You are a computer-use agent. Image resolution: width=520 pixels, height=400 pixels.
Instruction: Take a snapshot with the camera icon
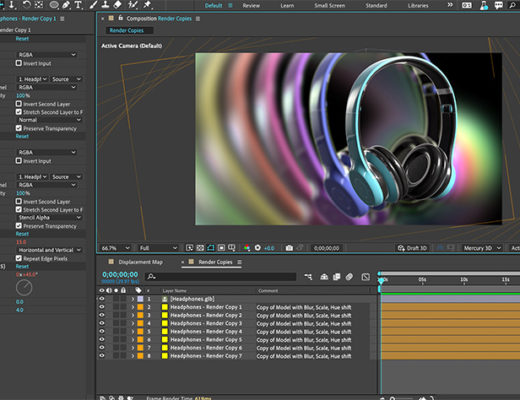(x=289, y=248)
